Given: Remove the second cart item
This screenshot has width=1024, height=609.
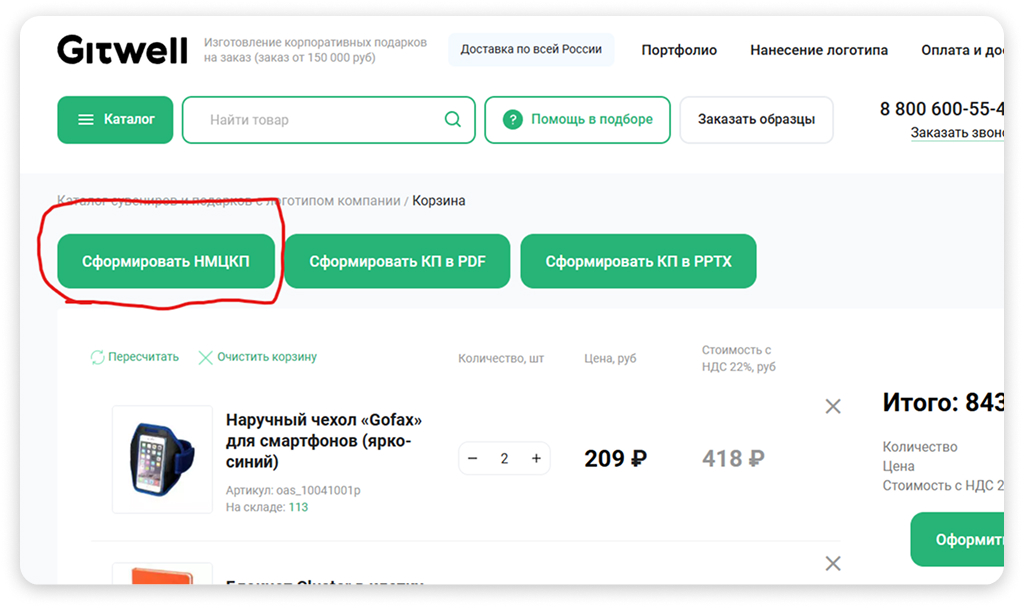Looking at the screenshot, I should (832, 564).
